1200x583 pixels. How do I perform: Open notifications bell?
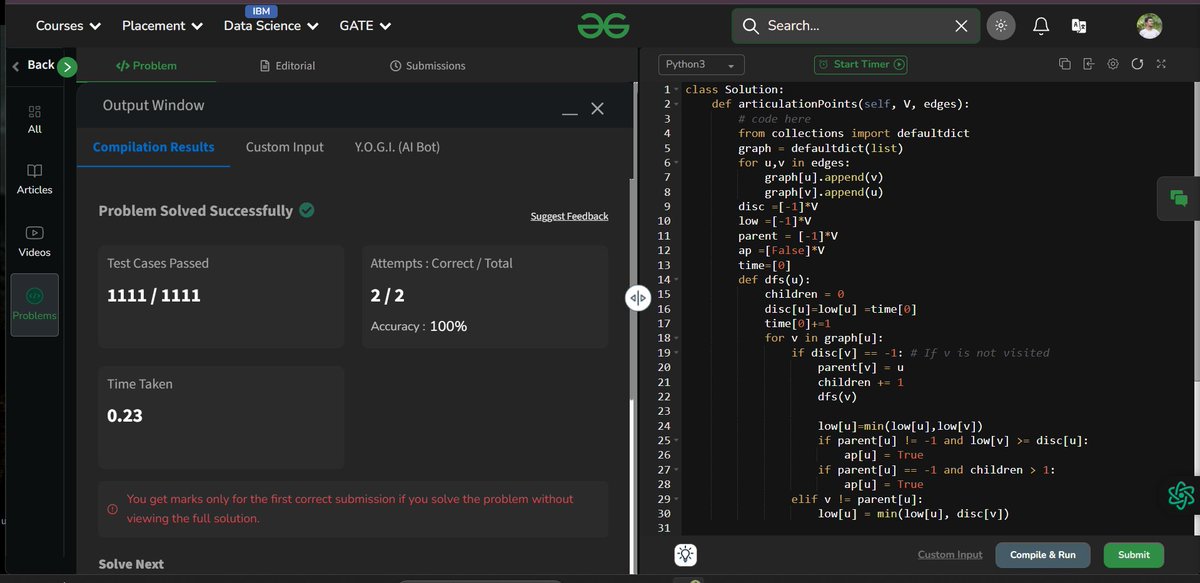tap(1041, 26)
